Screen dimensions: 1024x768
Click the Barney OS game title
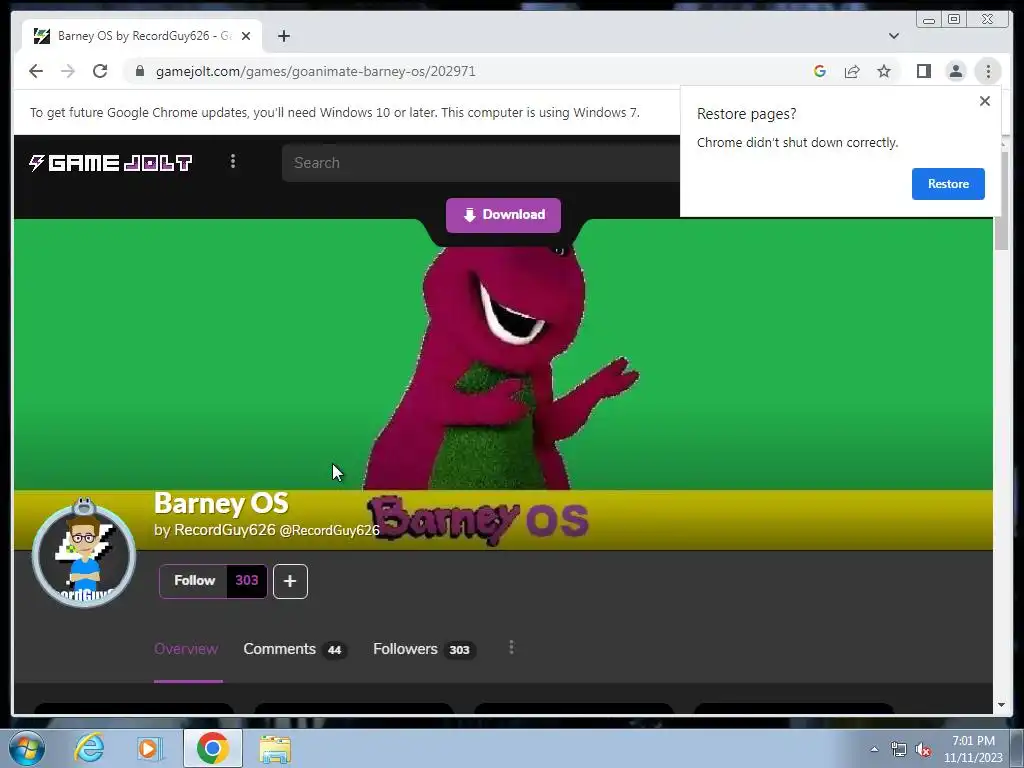[x=221, y=504]
